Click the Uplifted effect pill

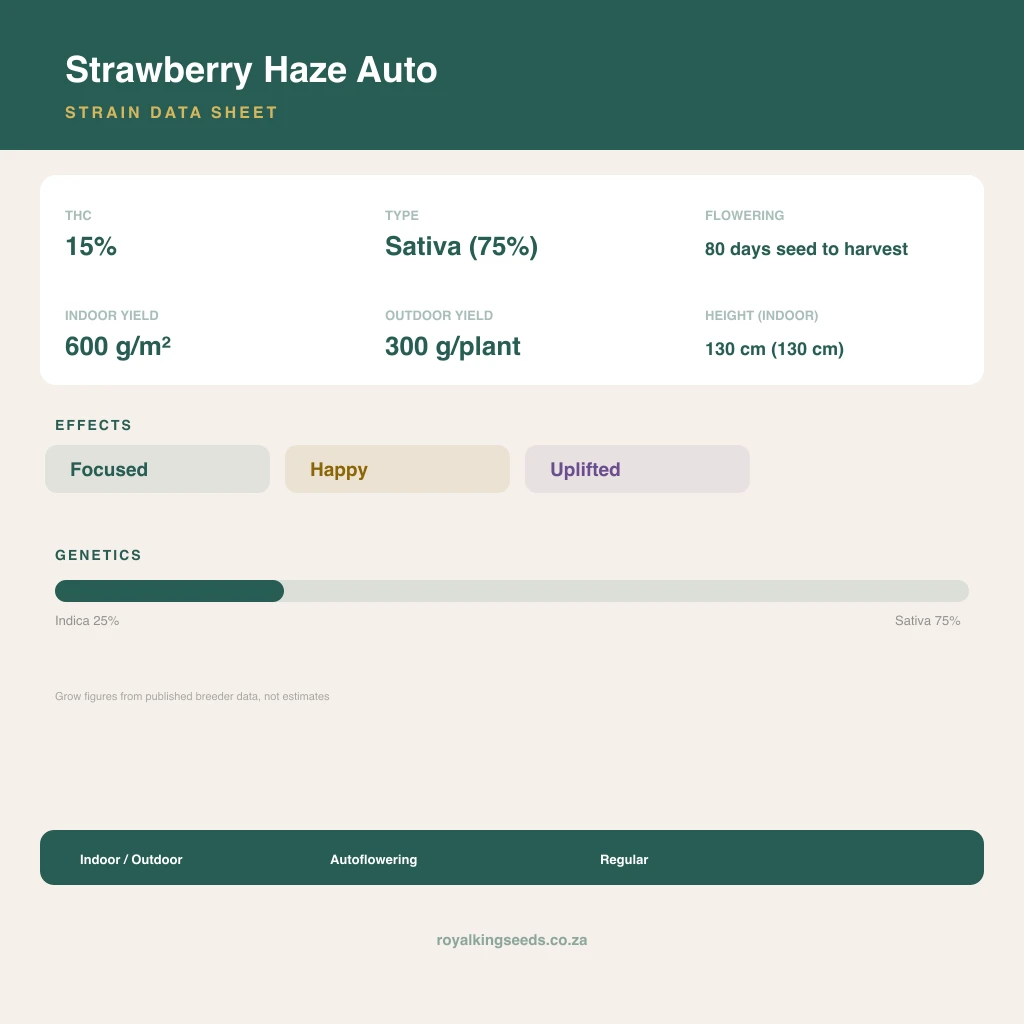[x=637, y=469]
